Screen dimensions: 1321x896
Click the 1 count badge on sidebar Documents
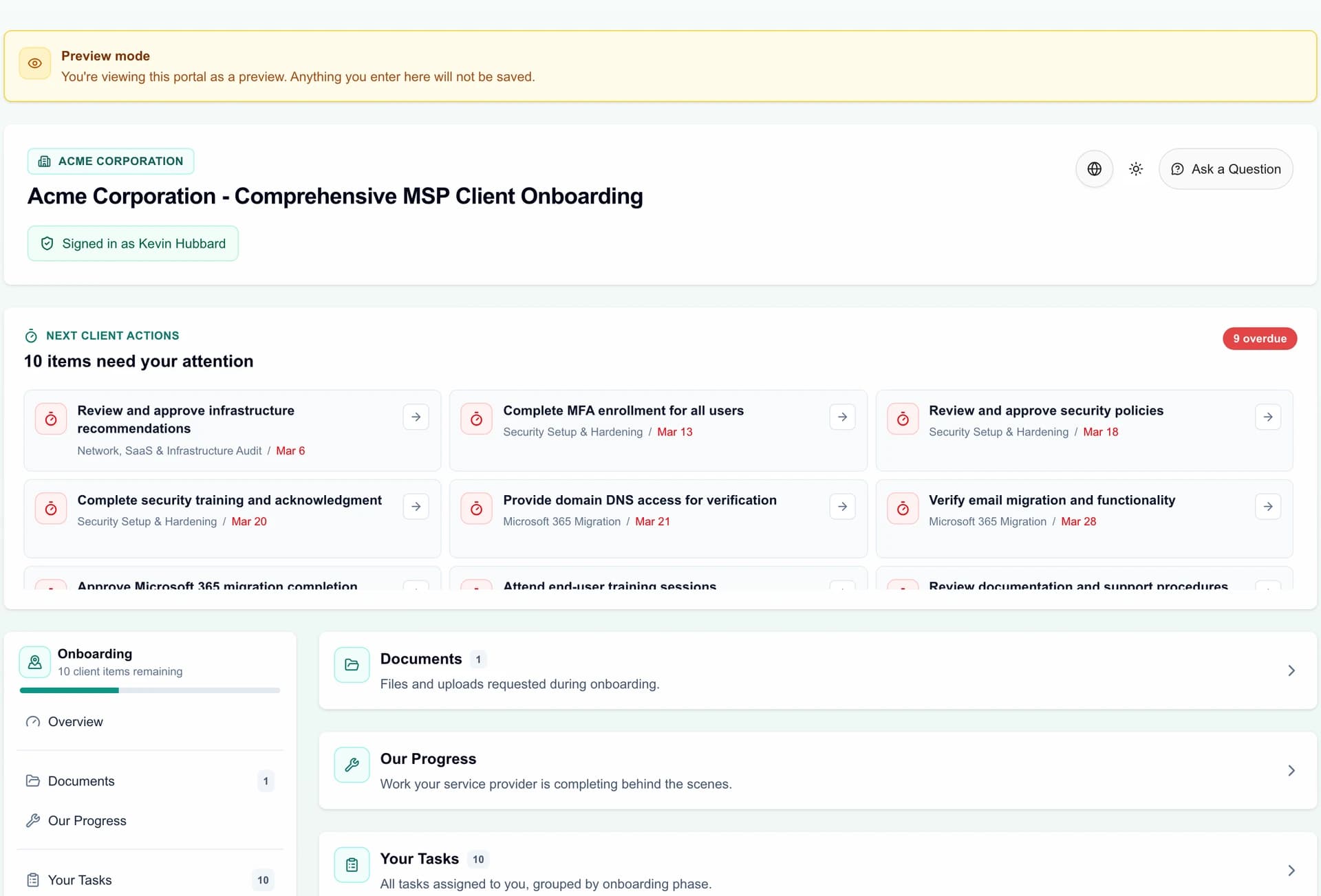pyautogui.click(x=266, y=781)
